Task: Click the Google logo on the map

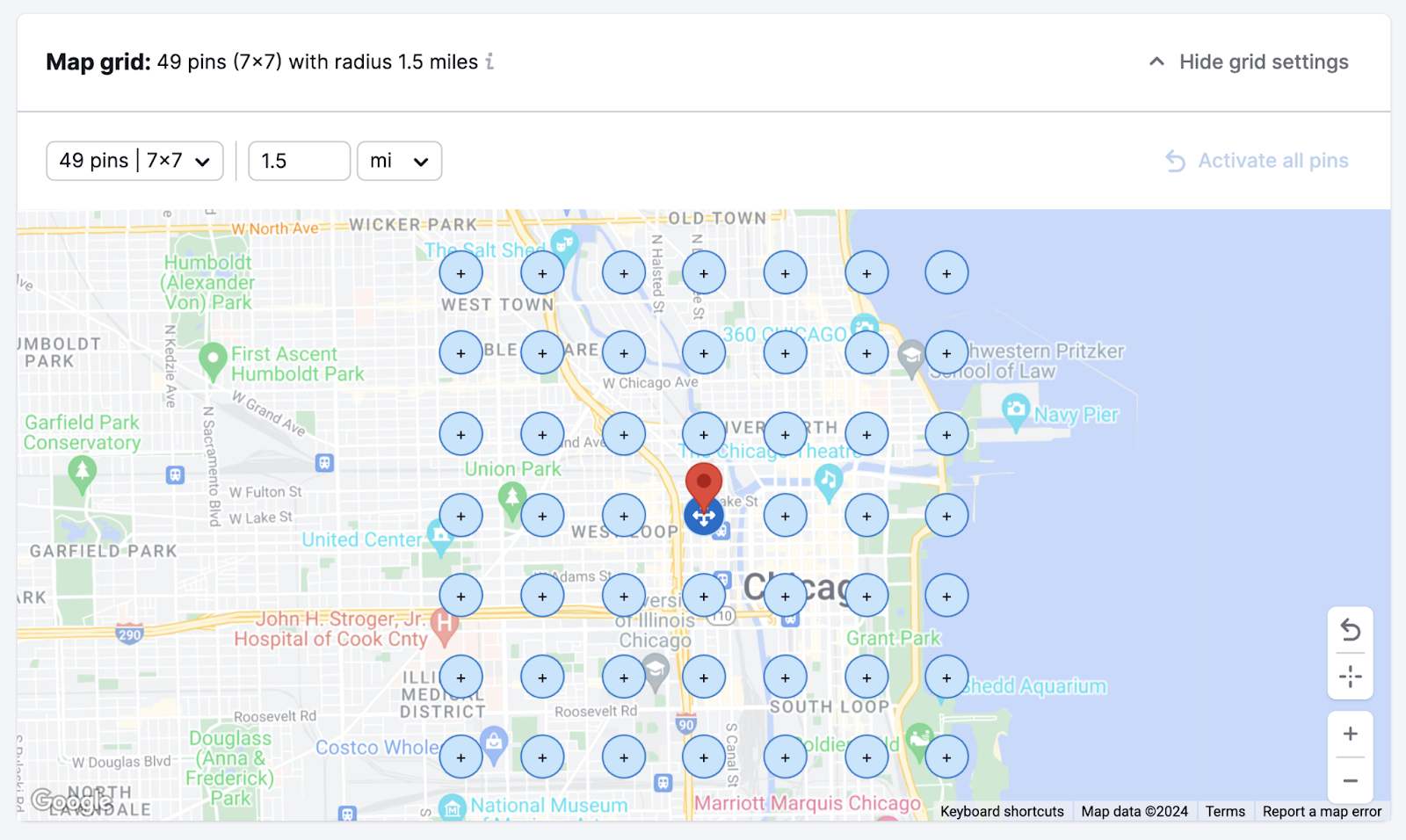Action: tap(70, 800)
